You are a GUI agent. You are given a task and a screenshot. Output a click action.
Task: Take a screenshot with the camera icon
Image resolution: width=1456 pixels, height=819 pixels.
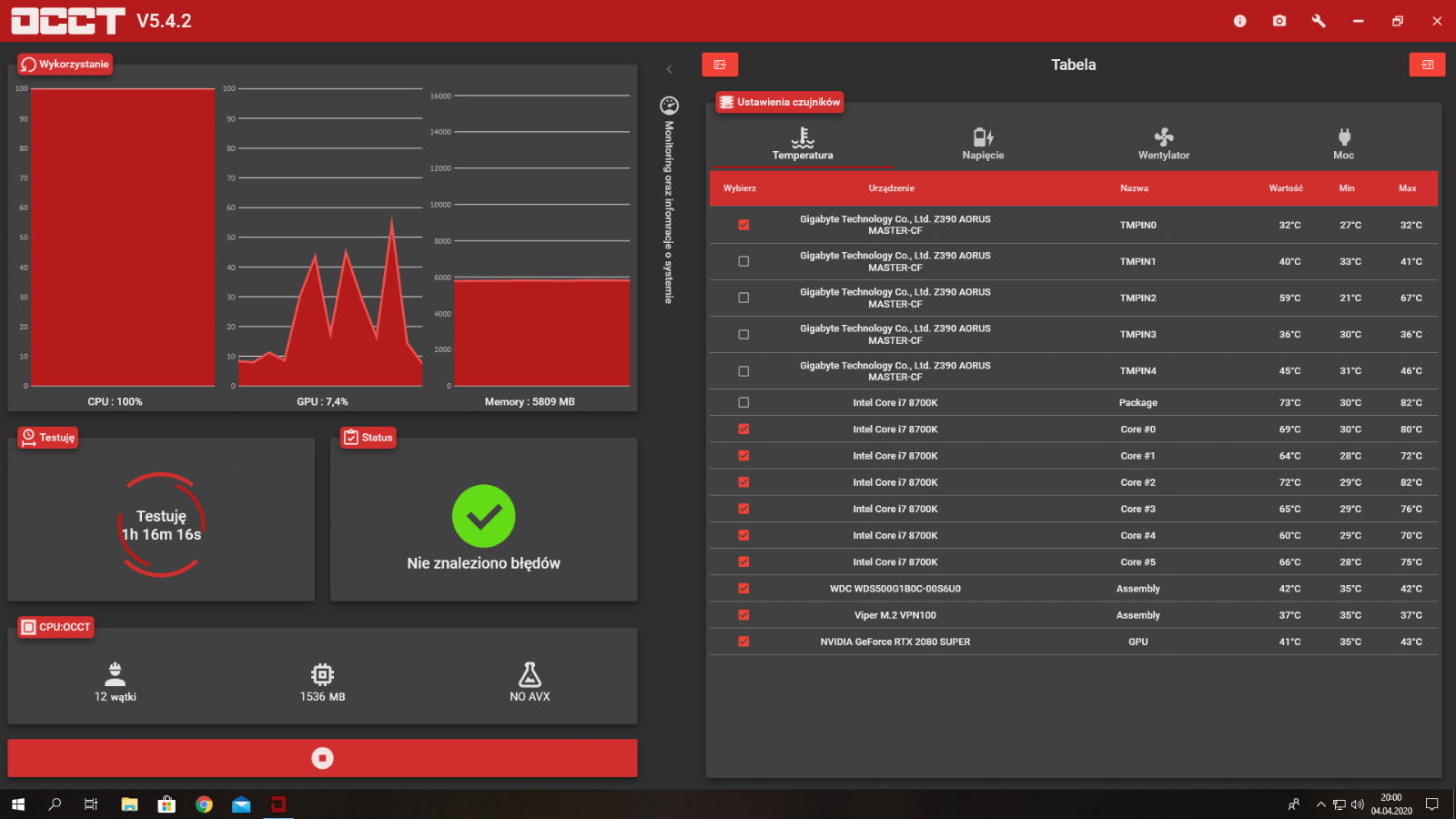tap(1279, 21)
